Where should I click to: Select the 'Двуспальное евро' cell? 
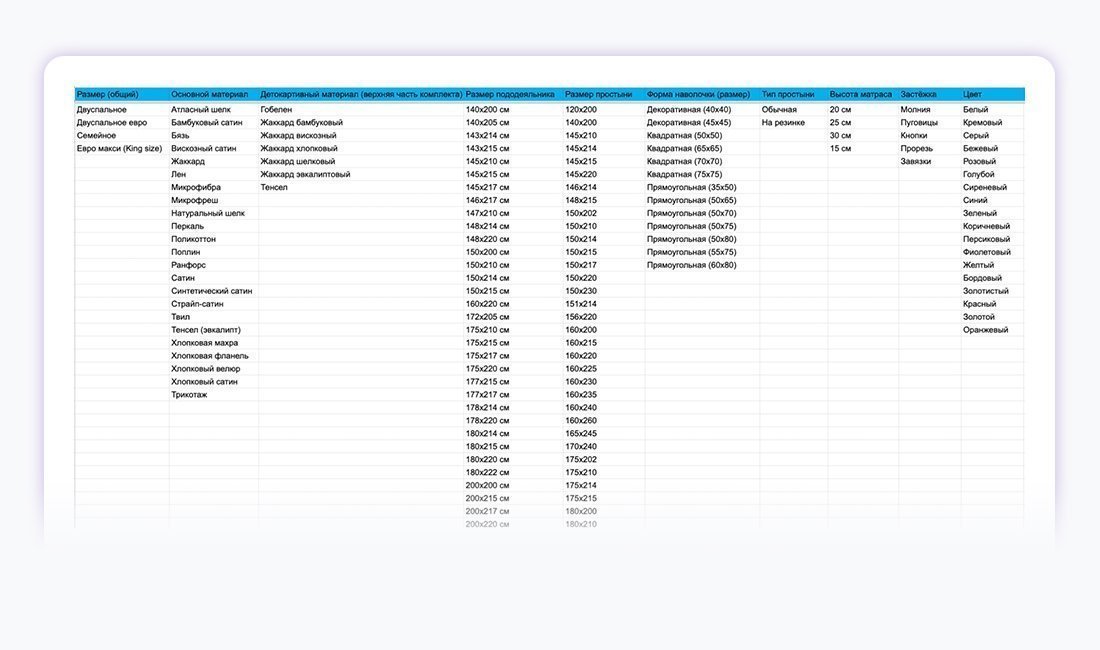click(112, 123)
